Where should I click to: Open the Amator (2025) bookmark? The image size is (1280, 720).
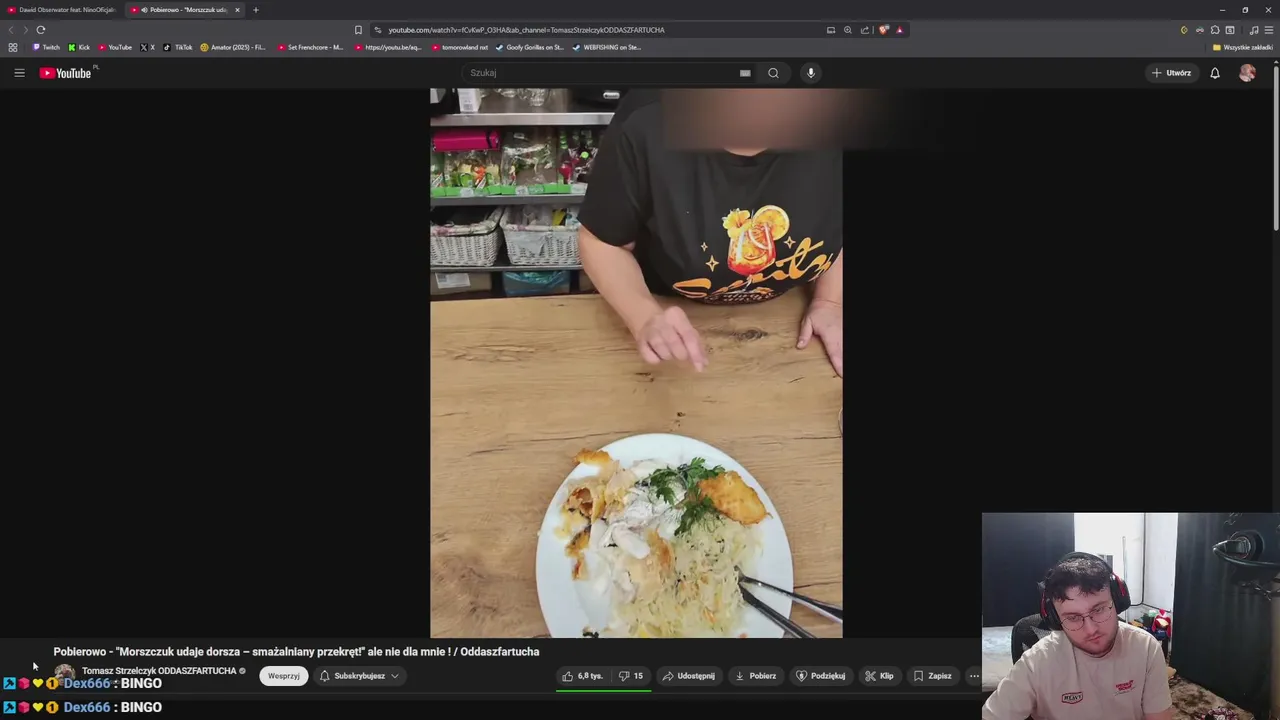pos(232,47)
